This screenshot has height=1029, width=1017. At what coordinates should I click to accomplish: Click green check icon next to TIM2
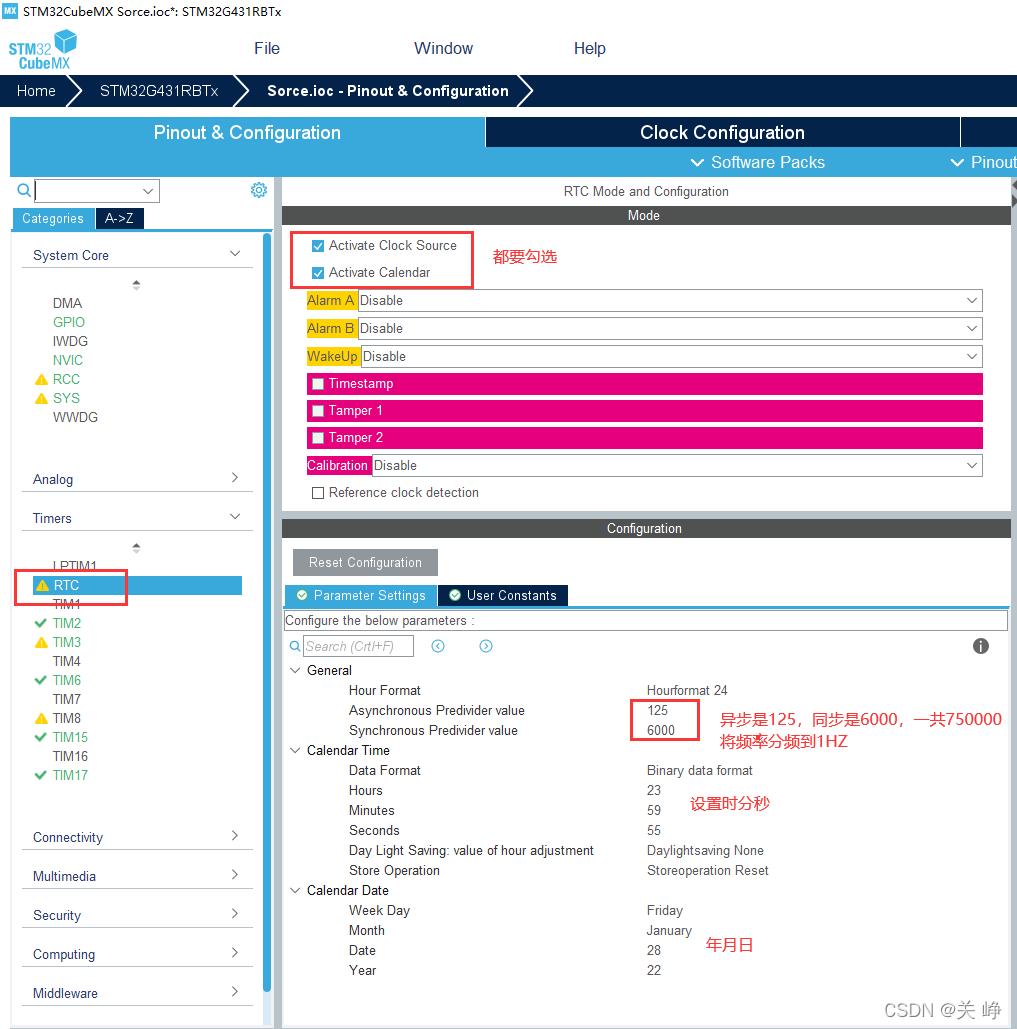[x=41, y=623]
